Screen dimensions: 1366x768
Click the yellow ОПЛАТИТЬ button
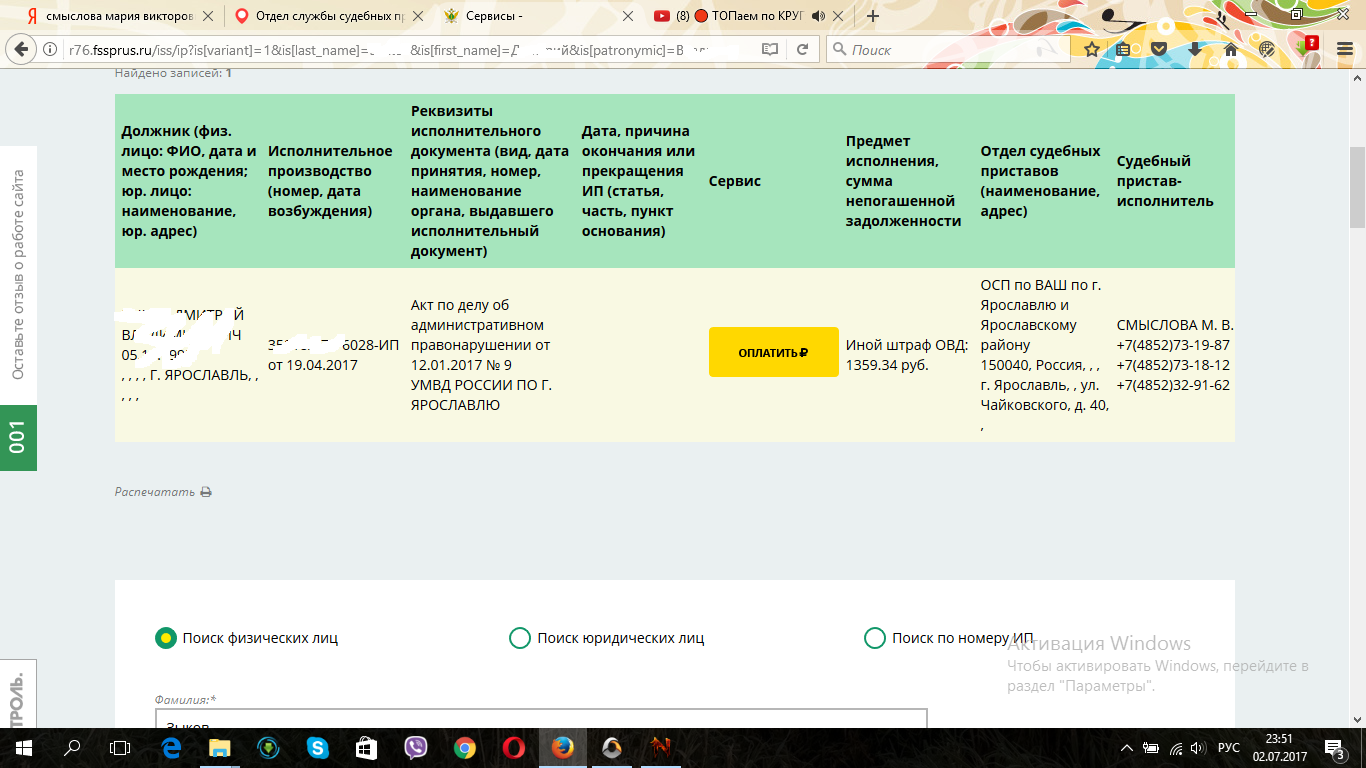pyautogui.click(x=773, y=352)
